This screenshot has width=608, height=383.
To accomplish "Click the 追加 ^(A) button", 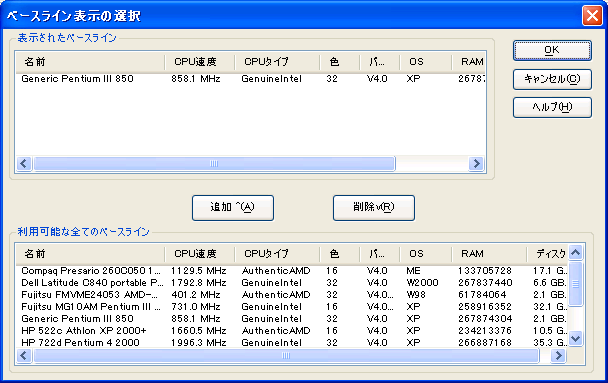I will pos(233,208).
